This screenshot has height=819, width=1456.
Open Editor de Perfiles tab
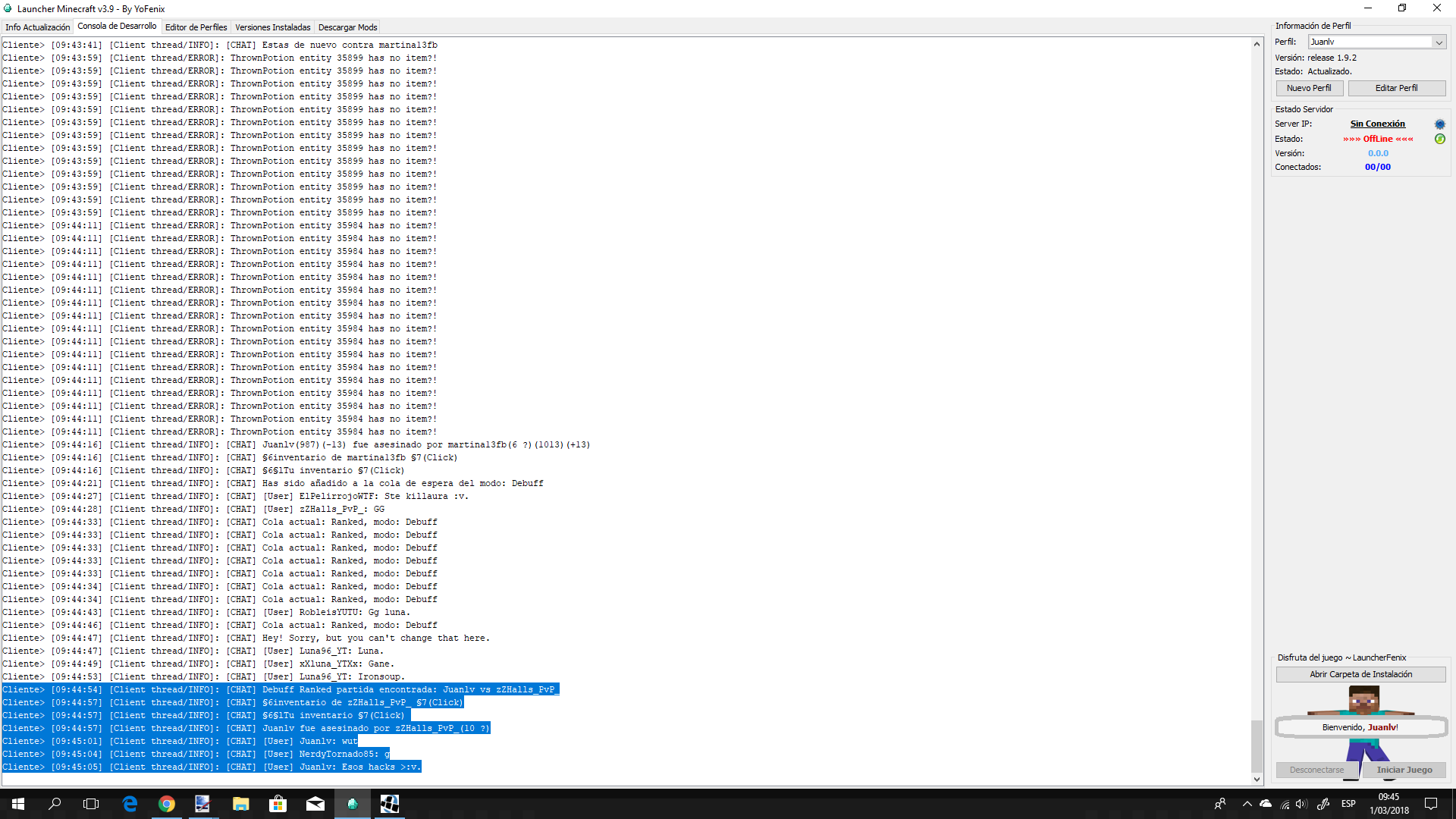(x=196, y=27)
